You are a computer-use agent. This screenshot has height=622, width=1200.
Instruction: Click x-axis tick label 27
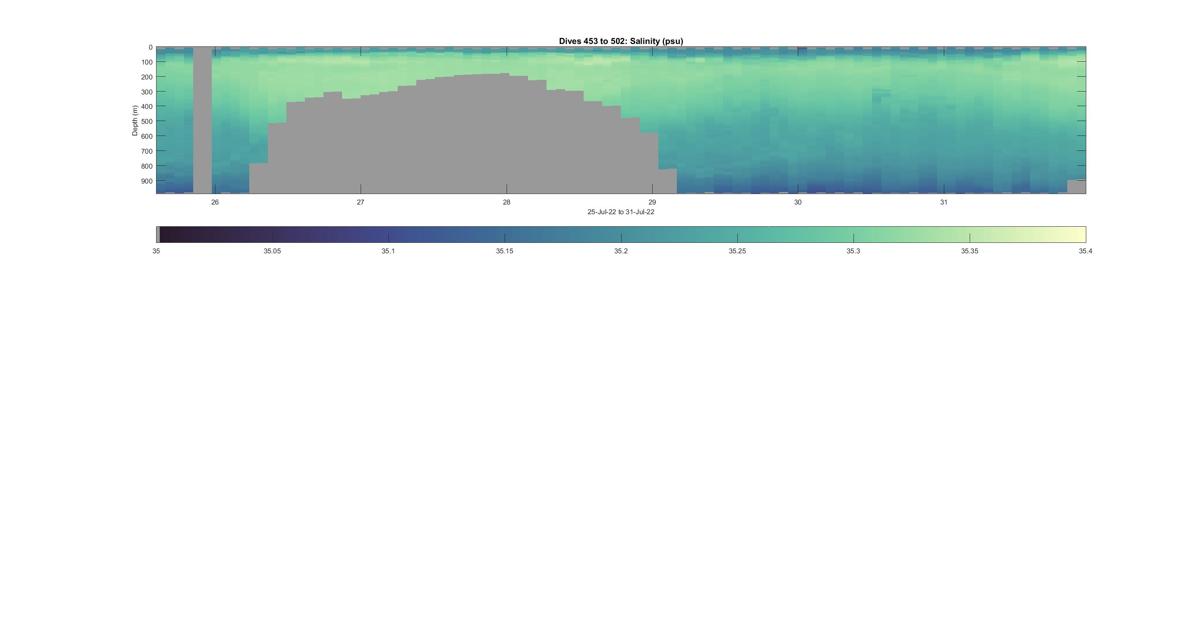pyautogui.click(x=360, y=202)
